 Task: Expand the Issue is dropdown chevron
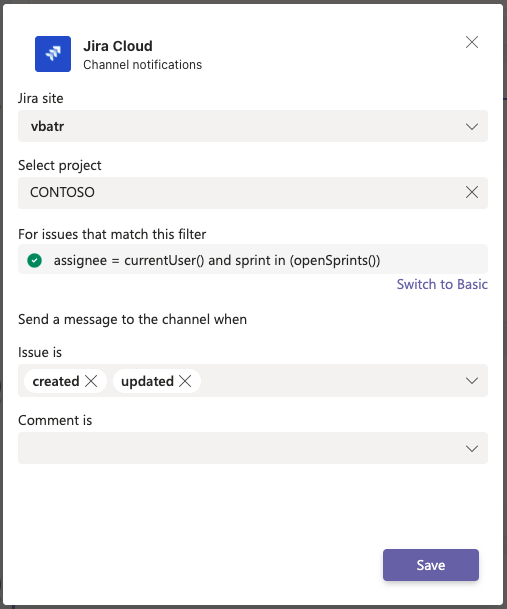pos(472,381)
